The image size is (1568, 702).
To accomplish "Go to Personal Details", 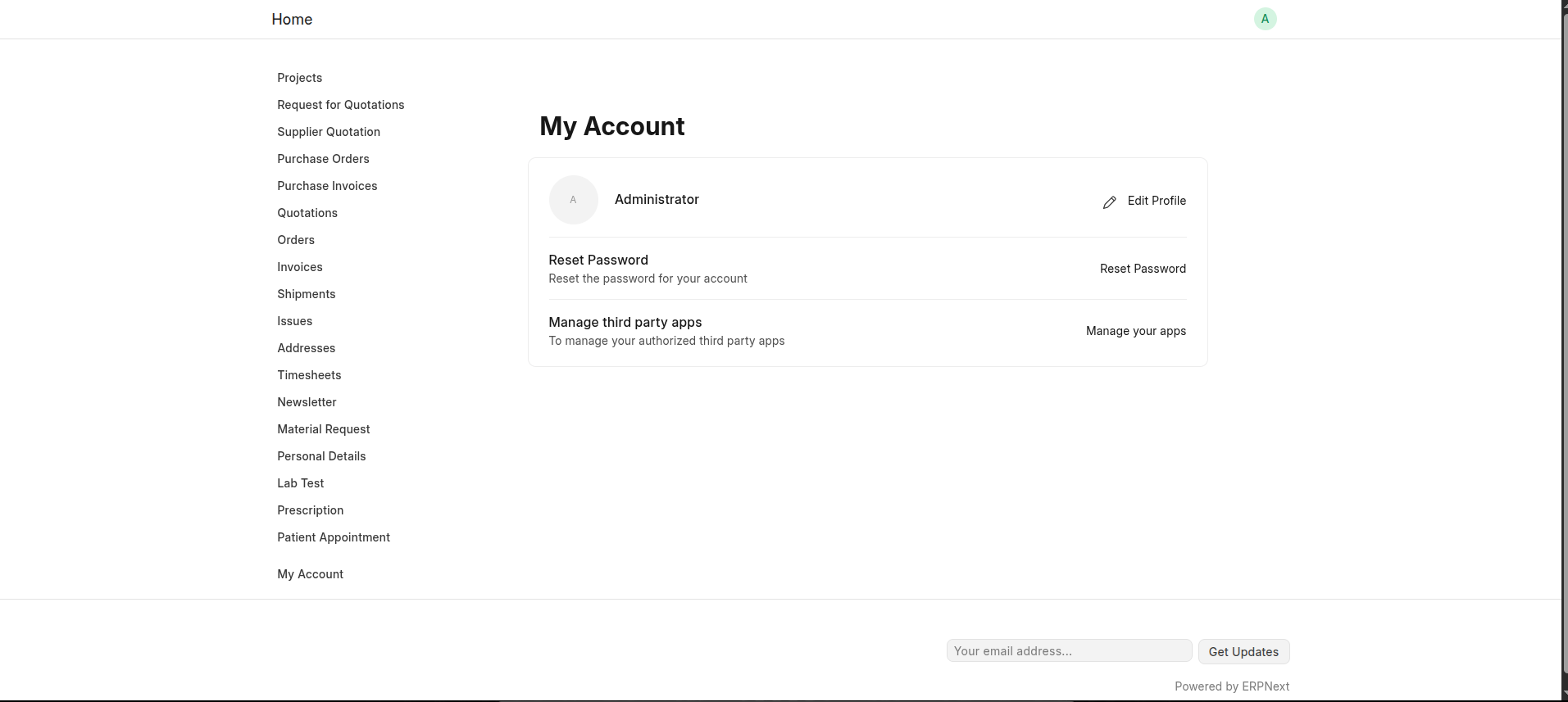I will (321, 456).
